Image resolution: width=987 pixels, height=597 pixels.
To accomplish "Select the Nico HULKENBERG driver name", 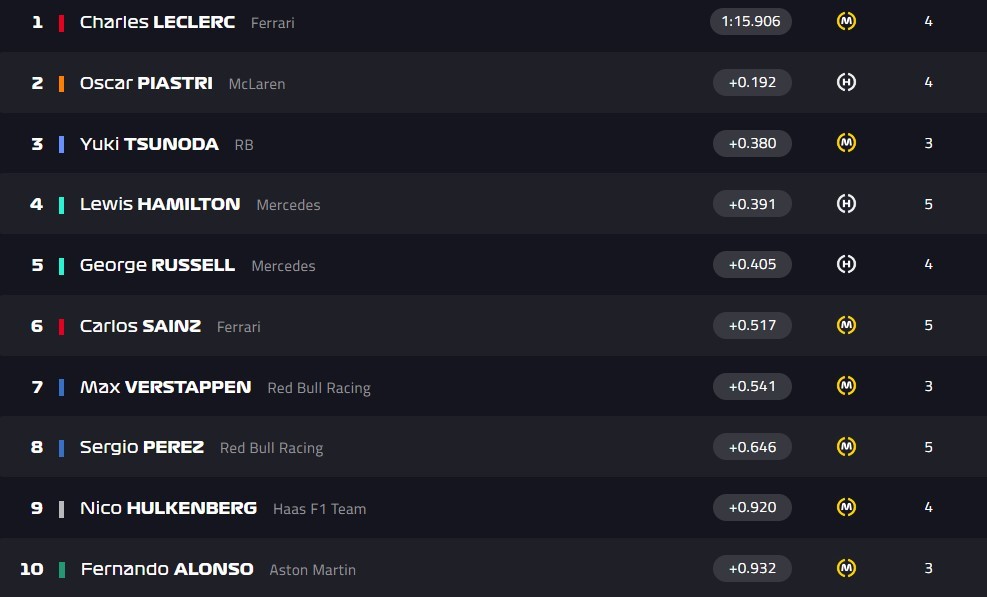I will coord(168,508).
